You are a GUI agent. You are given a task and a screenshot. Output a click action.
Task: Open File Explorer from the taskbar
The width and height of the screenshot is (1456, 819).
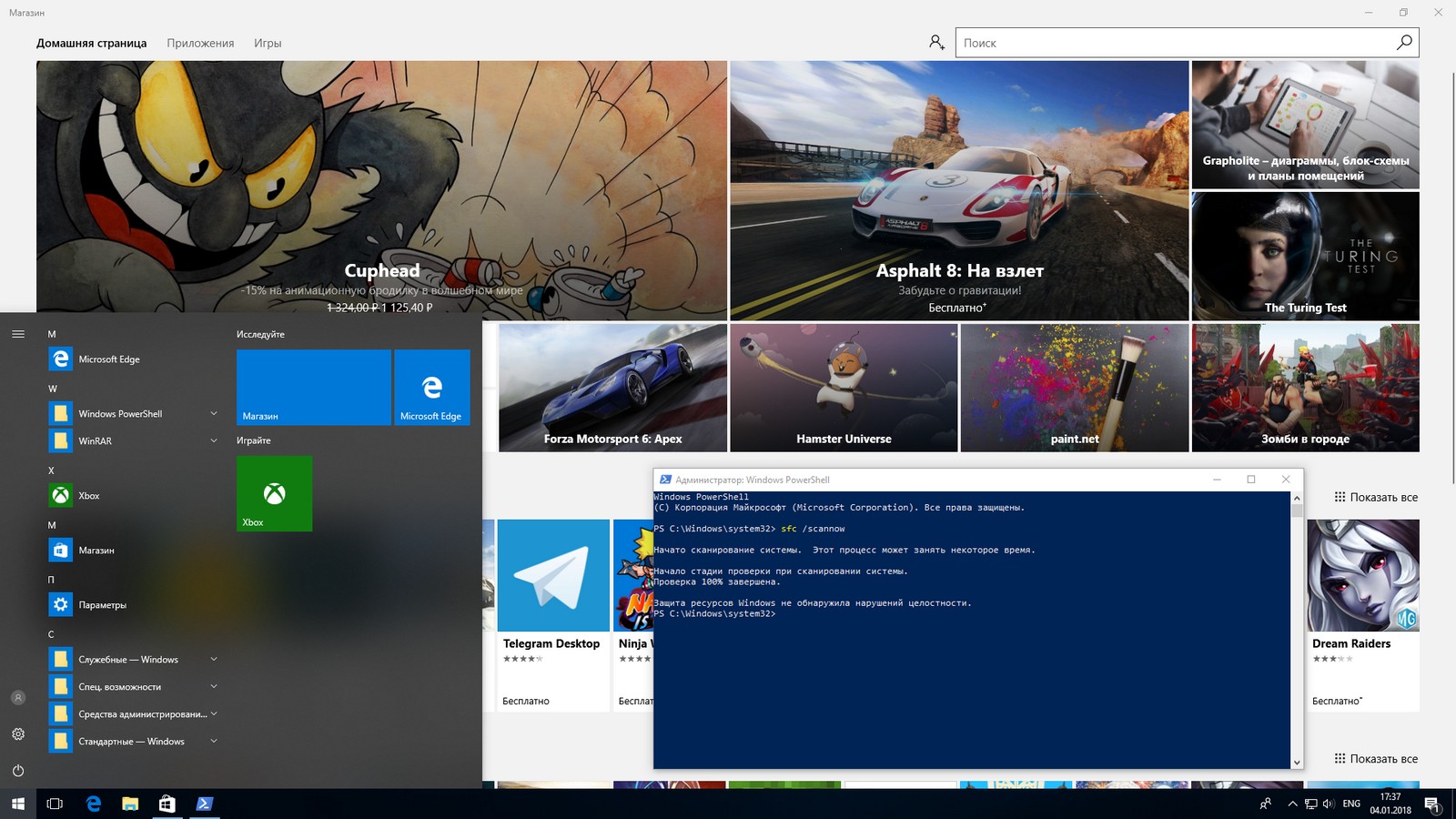130,804
